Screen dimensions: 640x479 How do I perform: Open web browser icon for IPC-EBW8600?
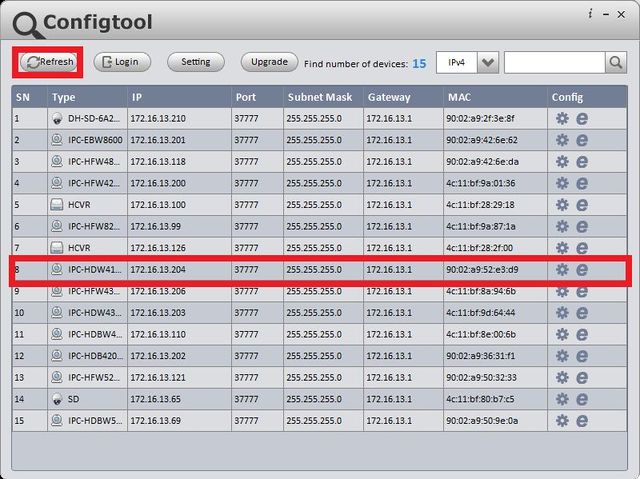(x=582, y=140)
